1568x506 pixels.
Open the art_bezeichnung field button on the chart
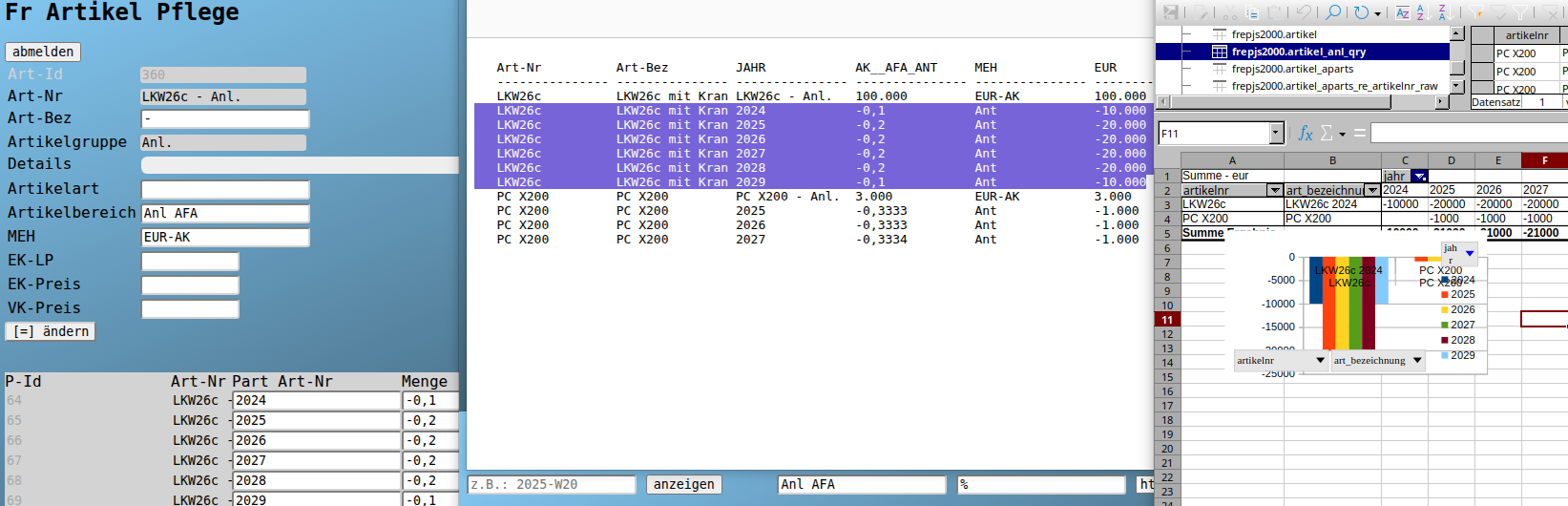(1378, 361)
